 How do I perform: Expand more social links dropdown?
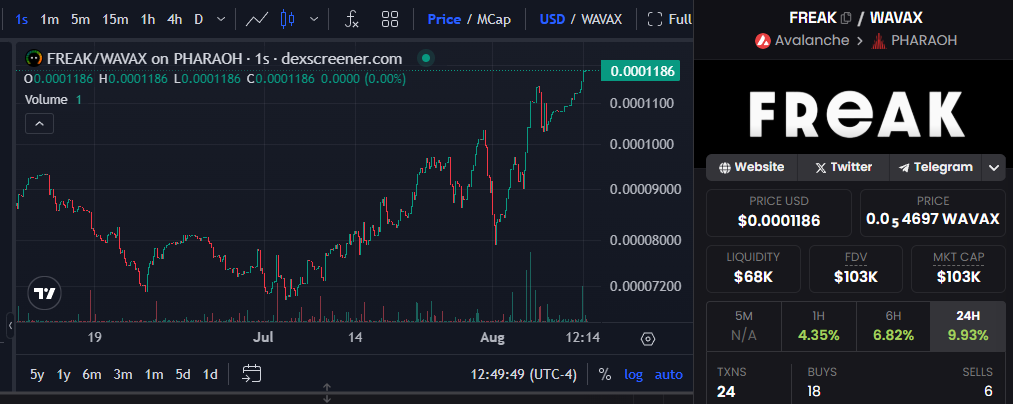click(x=993, y=168)
